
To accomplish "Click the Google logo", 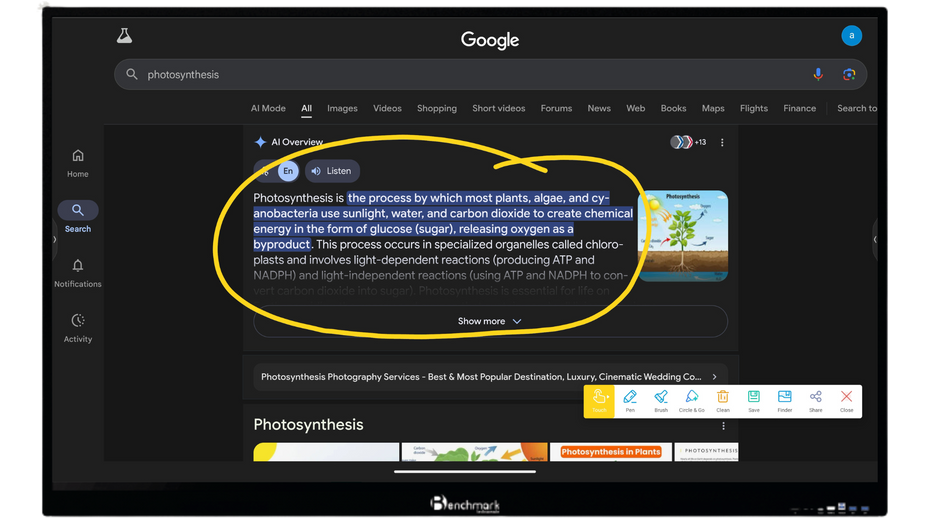I will click(x=490, y=40).
